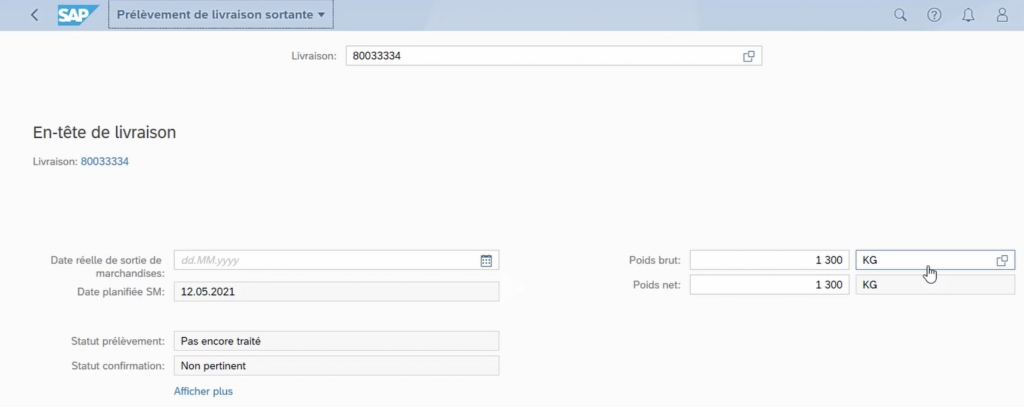Screen dimensions: 1024x407
Task: Open the help question mark icon
Action: pyautogui.click(x=934, y=15)
